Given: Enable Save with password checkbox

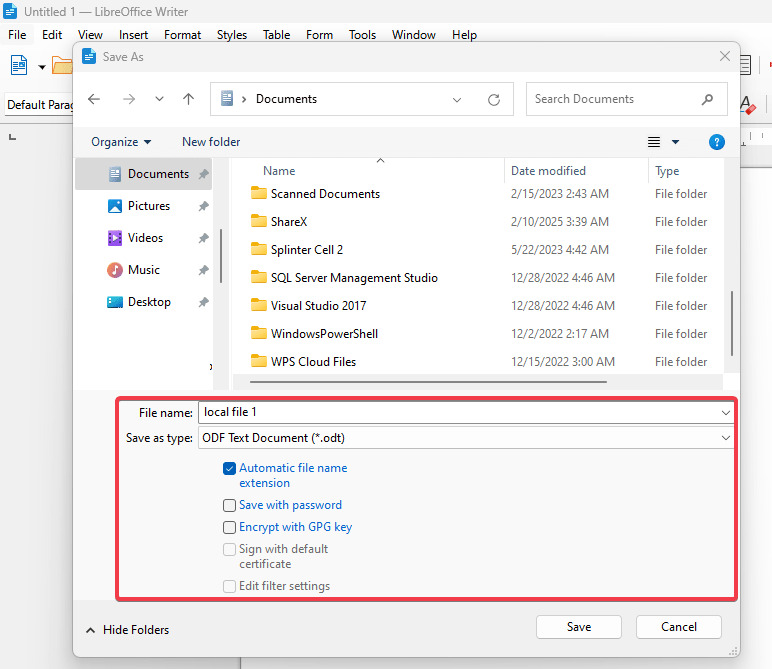Looking at the screenshot, I should [229, 506].
